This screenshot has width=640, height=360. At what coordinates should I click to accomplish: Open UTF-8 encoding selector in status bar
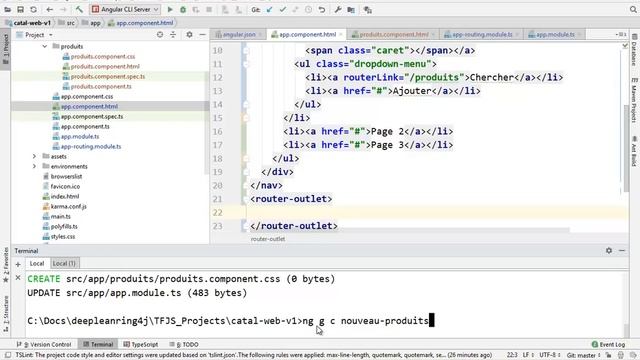549,355
